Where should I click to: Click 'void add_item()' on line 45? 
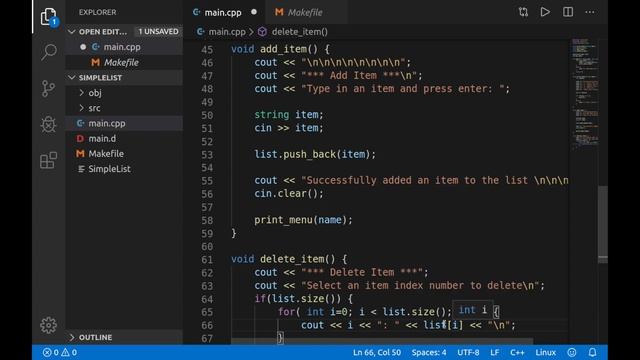coord(274,49)
